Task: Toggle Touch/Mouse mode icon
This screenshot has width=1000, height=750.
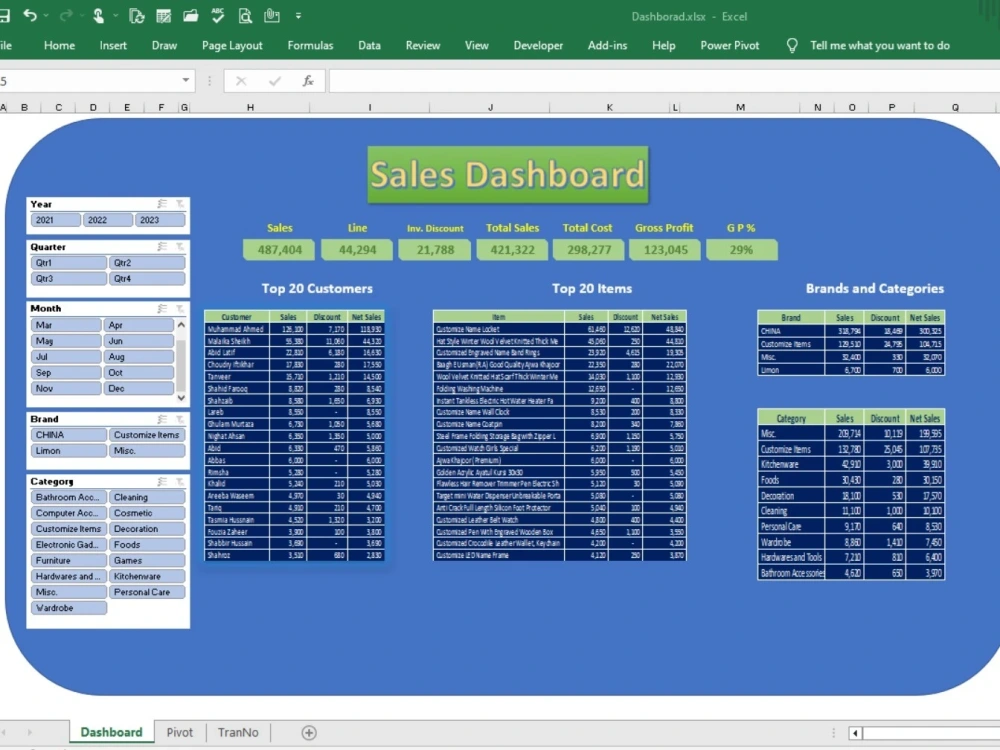Action: (x=99, y=16)
